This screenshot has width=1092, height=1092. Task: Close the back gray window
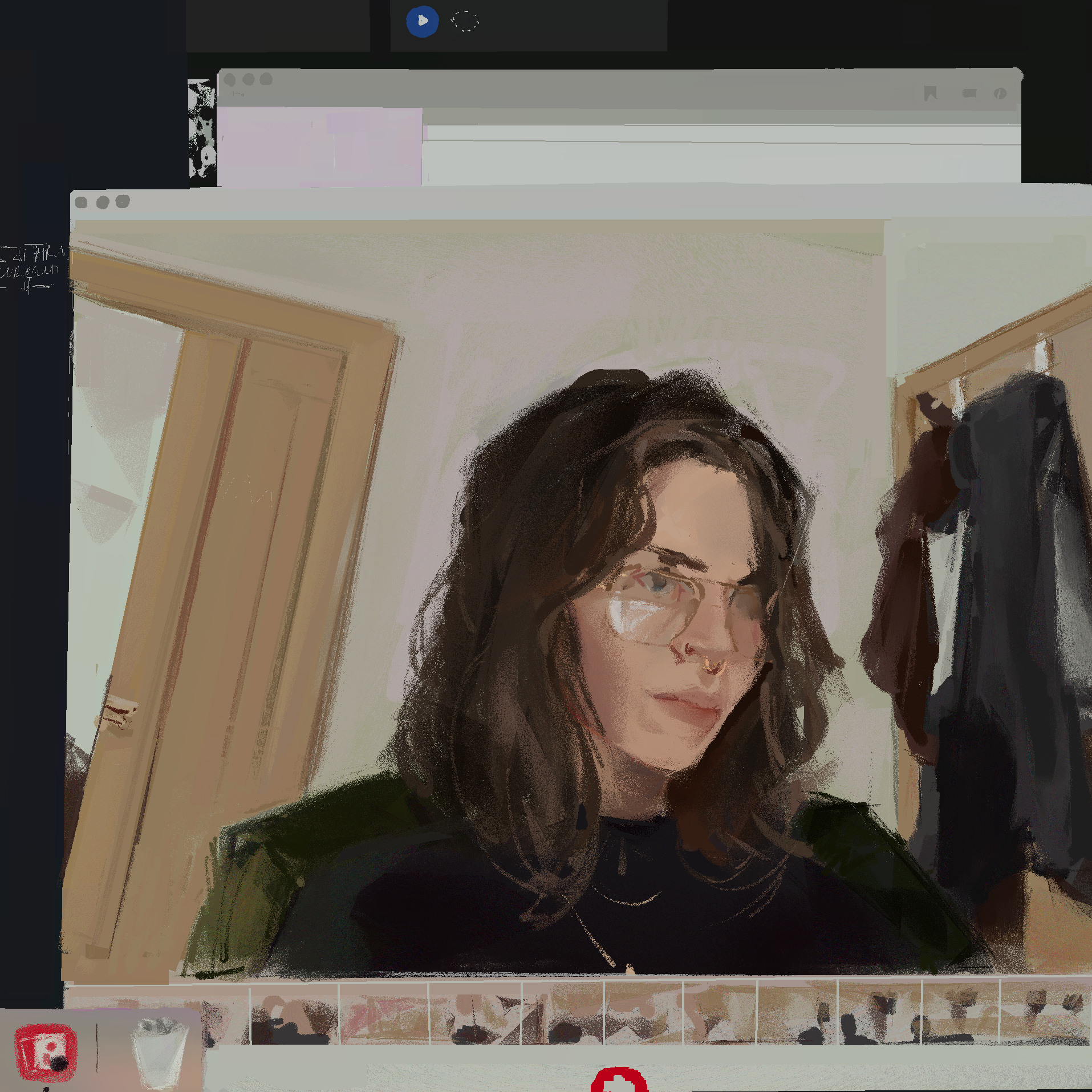pos(229,80)
